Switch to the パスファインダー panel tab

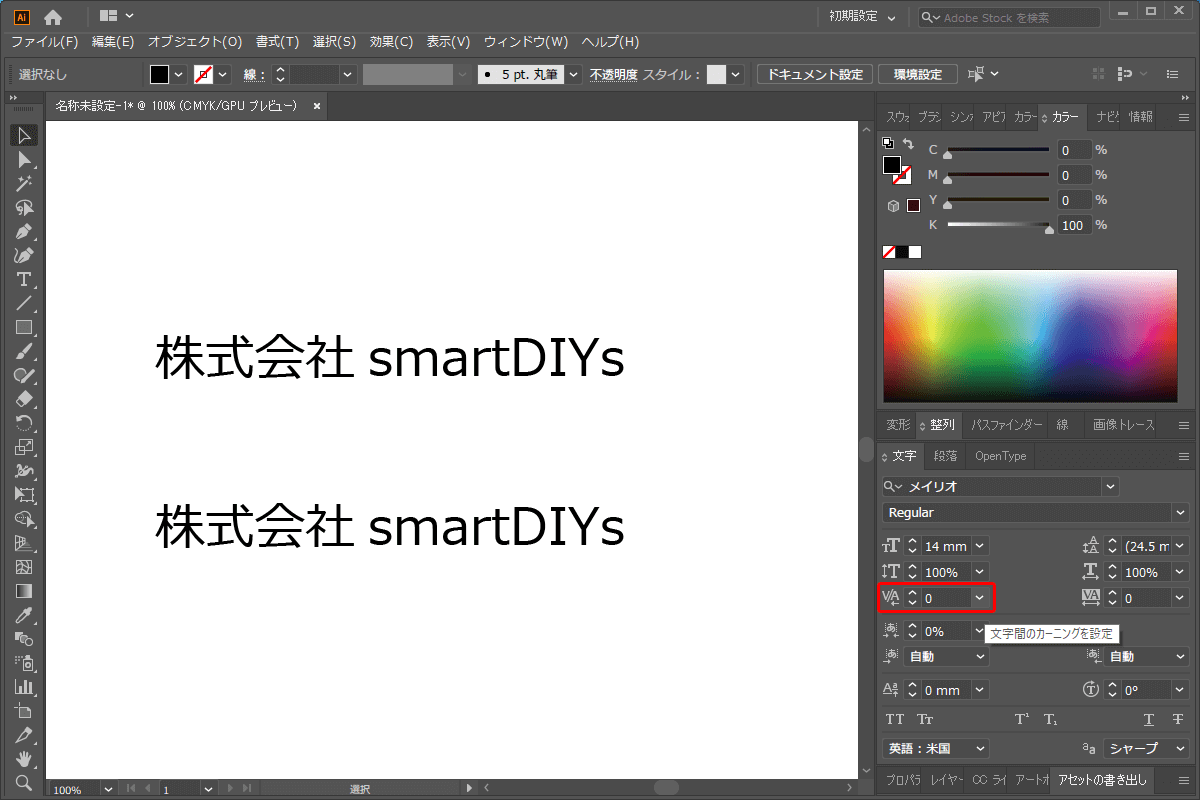[1007, 425]
